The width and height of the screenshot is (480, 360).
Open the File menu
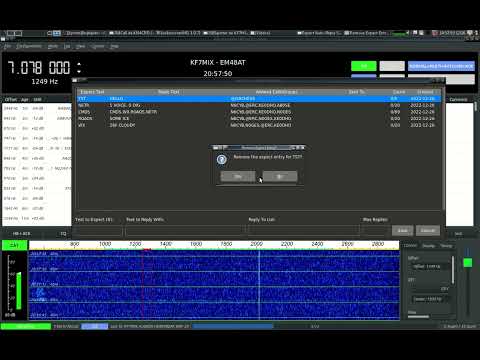7,46
